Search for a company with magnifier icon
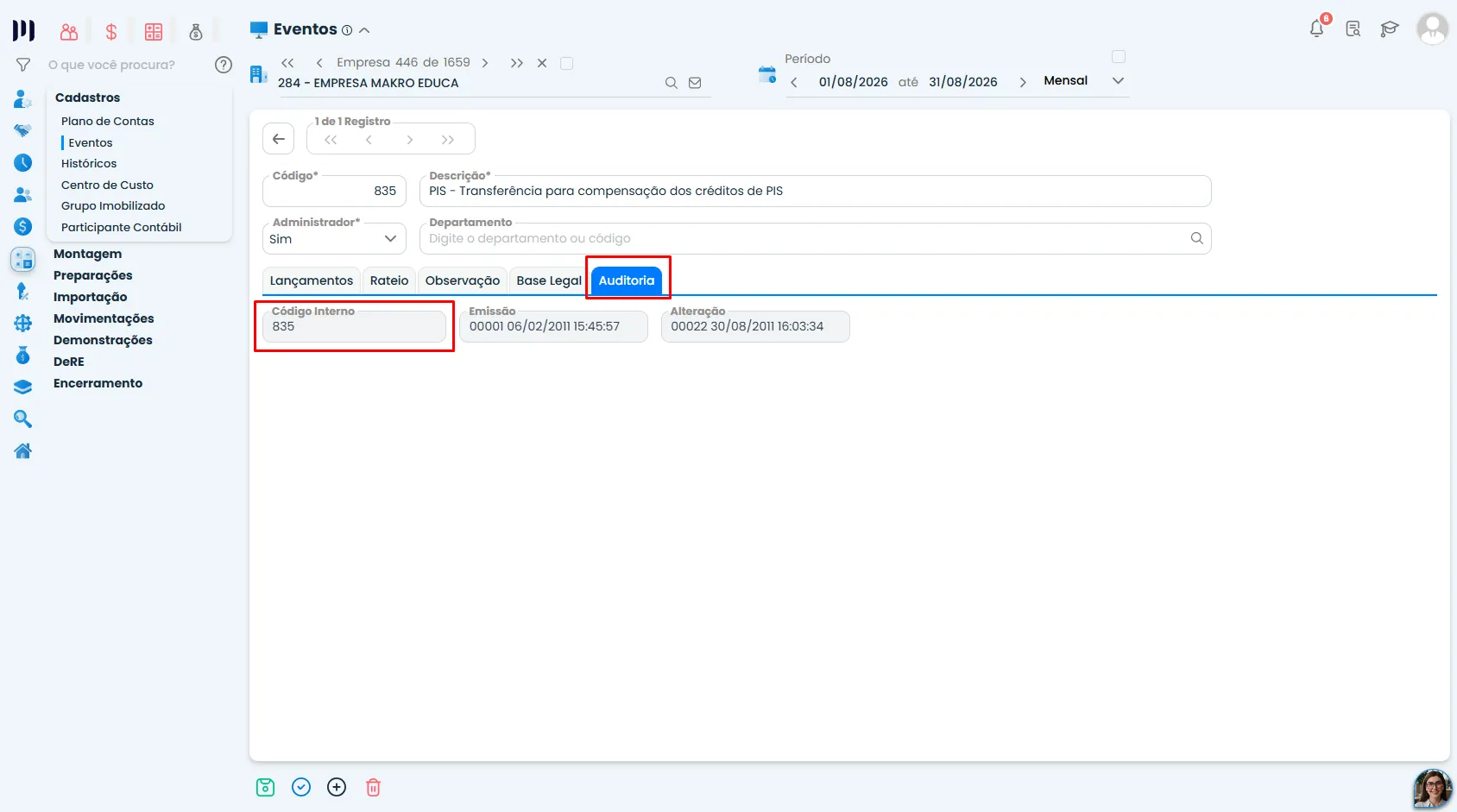Viewport: 1457px width, 812px height. [671, 83]
